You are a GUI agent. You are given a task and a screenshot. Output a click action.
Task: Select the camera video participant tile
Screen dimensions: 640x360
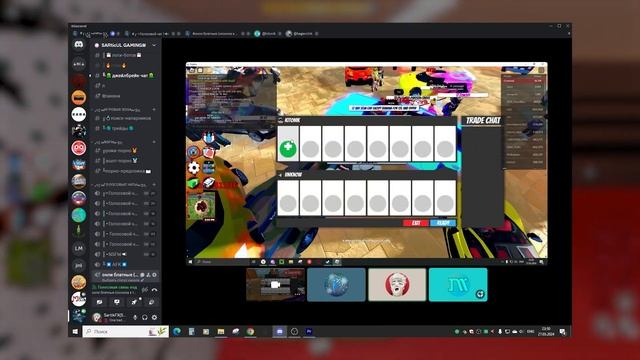click(276, 284)
